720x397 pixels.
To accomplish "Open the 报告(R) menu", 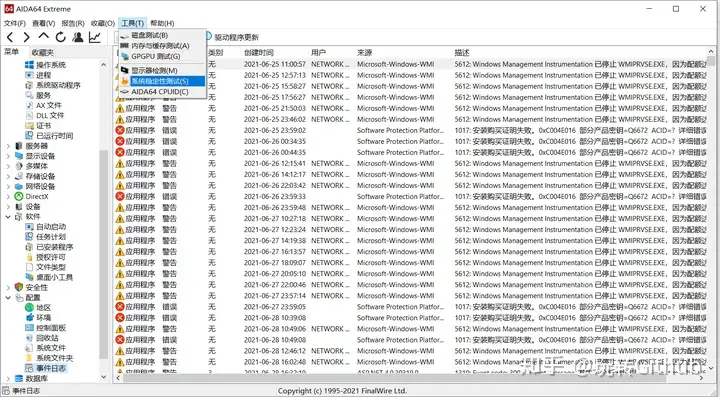I will (x=73, y=23).
